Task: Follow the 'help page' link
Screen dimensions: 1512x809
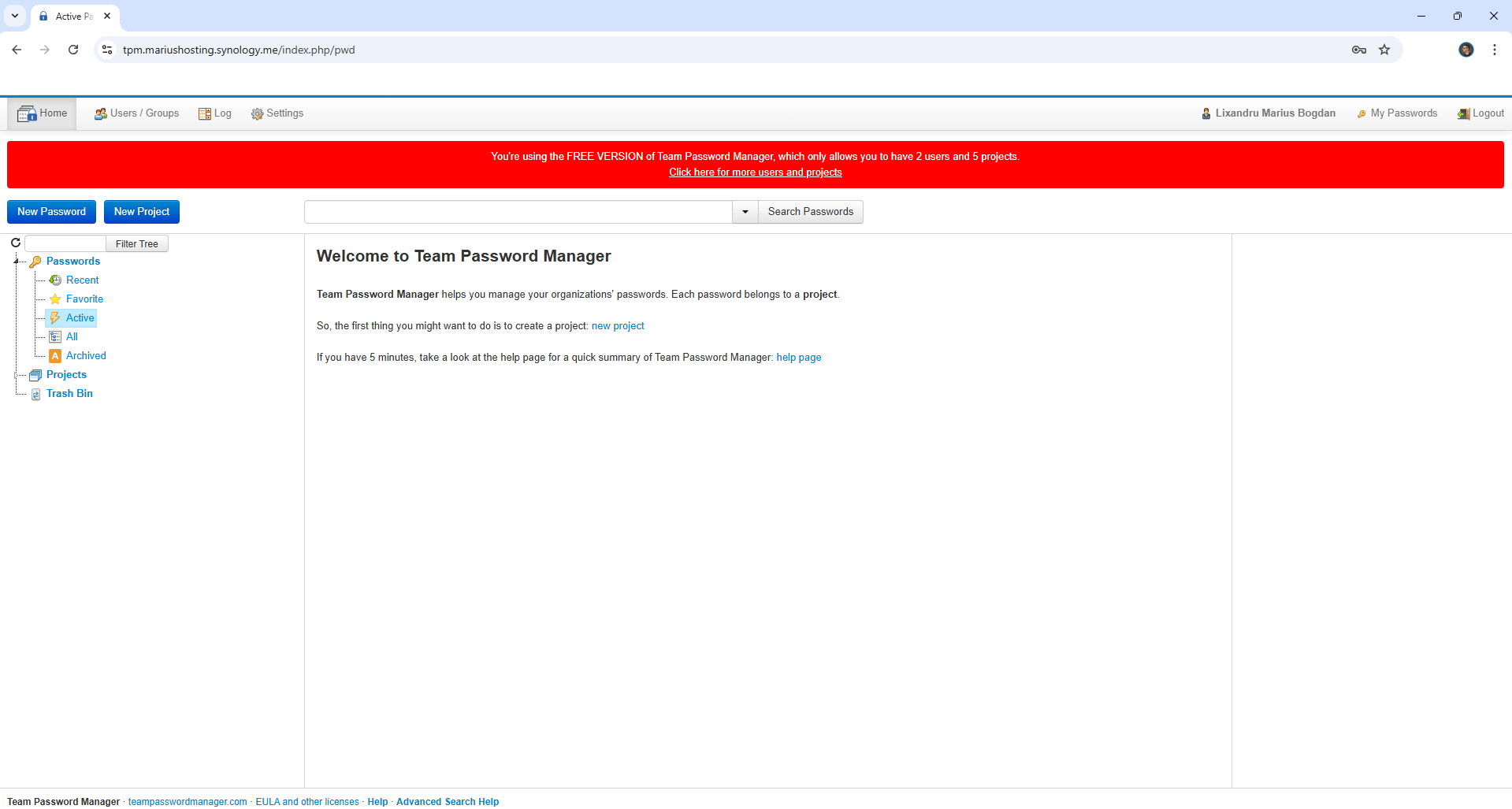Action: tap(798, 358)
